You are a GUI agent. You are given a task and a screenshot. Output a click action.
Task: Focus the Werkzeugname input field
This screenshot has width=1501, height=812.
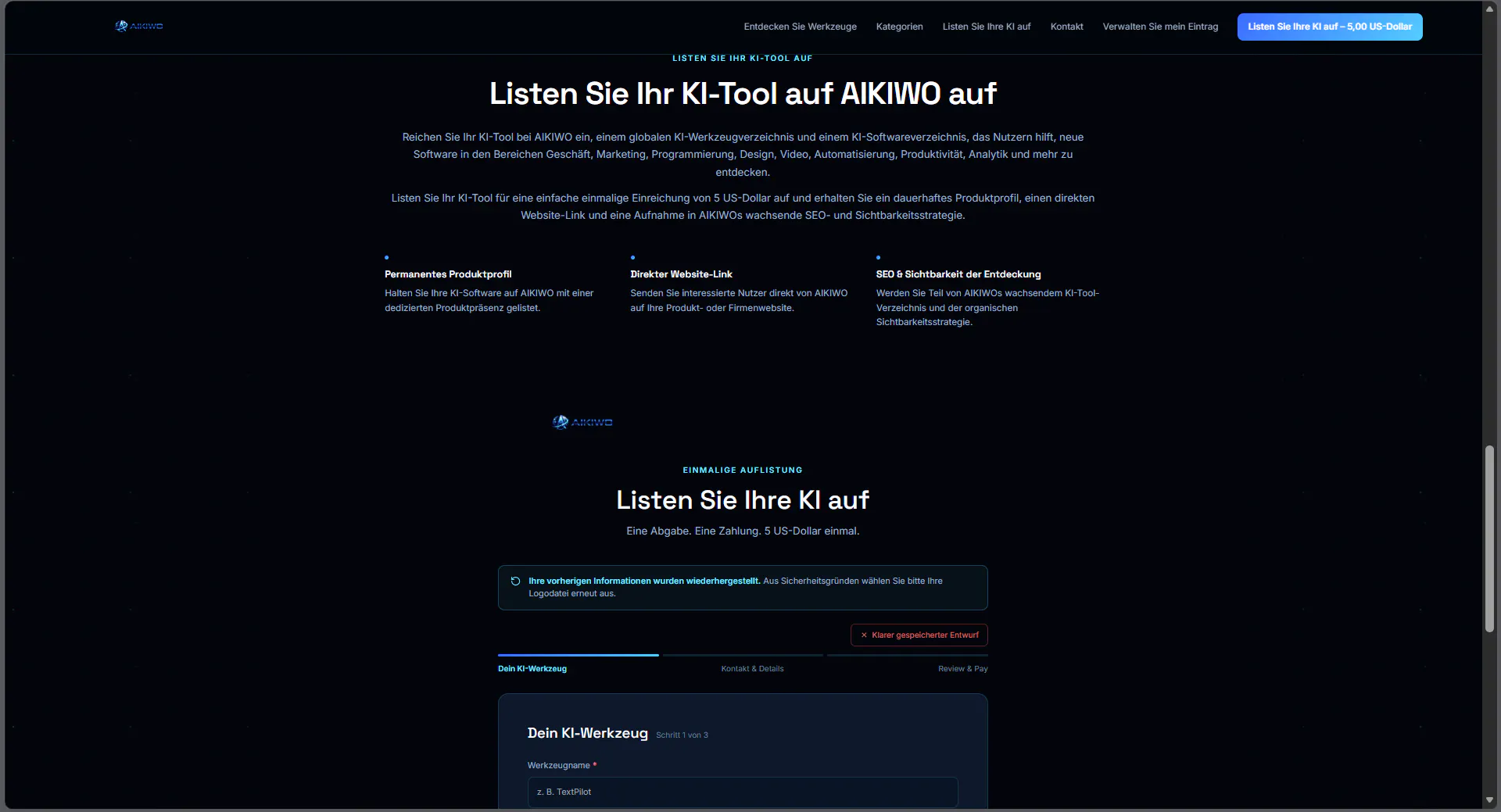point(743,792)
